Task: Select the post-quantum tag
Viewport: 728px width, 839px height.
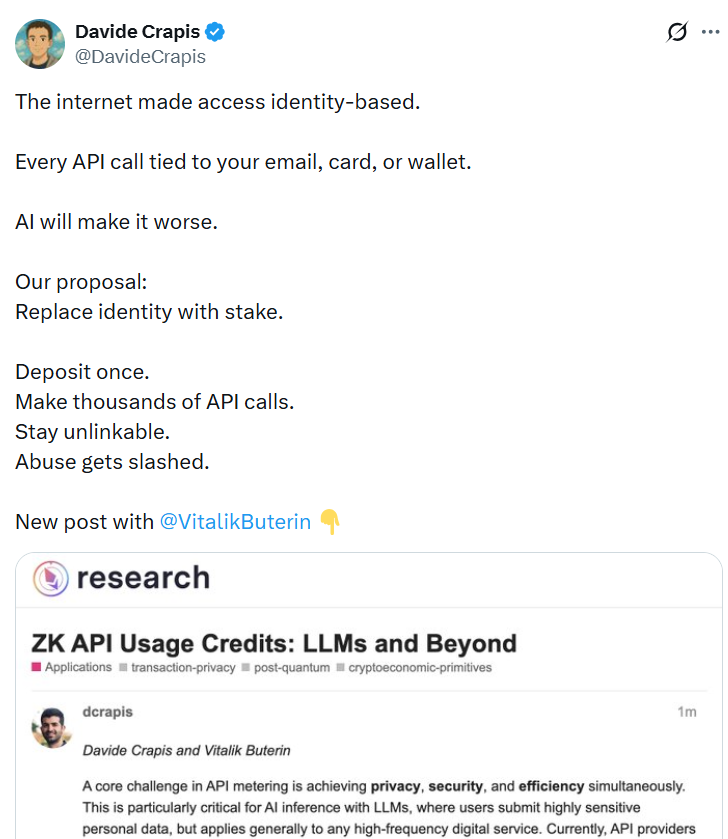Action: [x=291, y=668]
